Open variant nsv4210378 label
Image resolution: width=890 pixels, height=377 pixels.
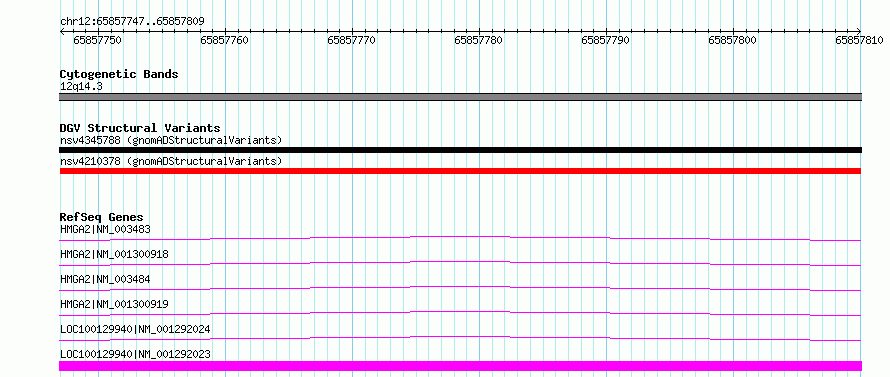pos(171,162)
